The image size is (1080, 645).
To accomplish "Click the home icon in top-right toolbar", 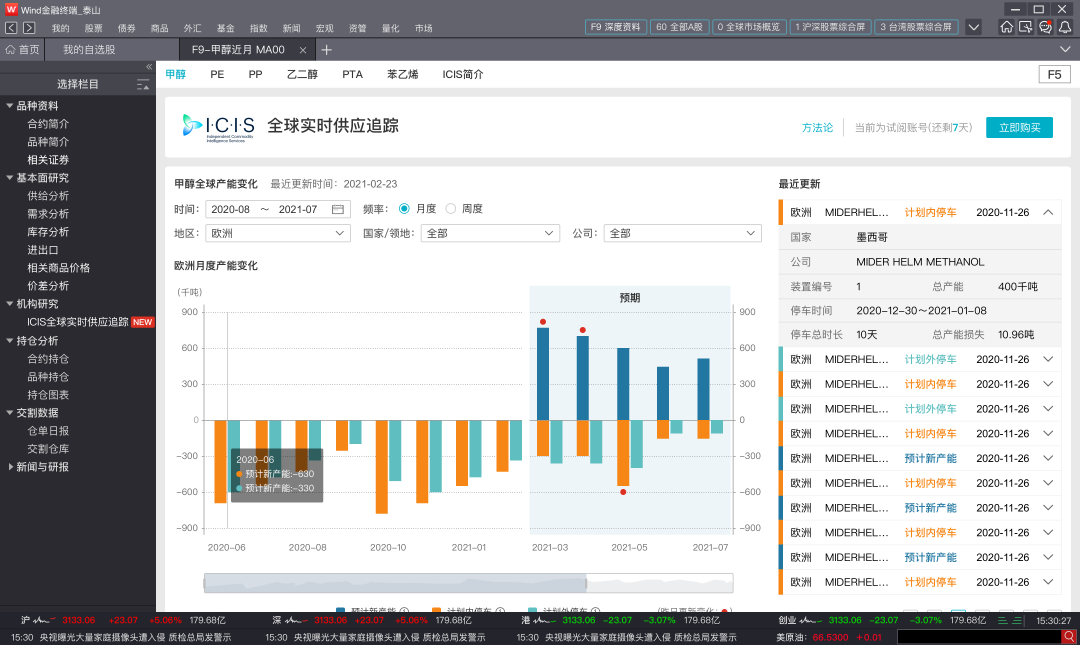I will tap(1006, 27).
